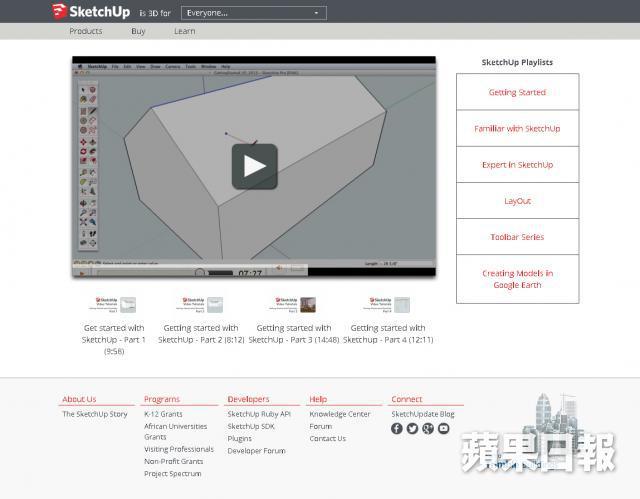Select the Part 3 video thumbnail
The image size is (640, 499).
click(x=293, y=305)
